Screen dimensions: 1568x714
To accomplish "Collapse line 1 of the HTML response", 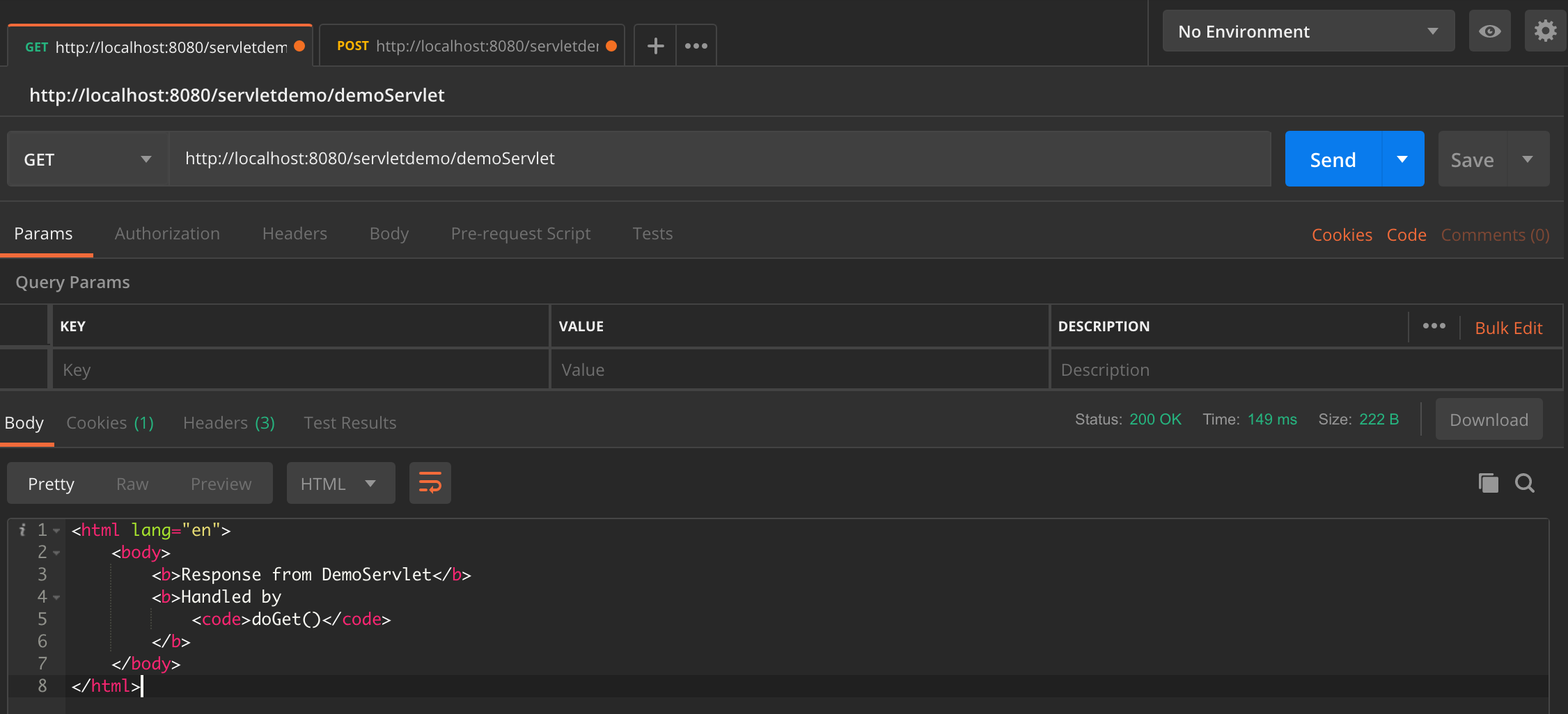I will click(56, 529).
